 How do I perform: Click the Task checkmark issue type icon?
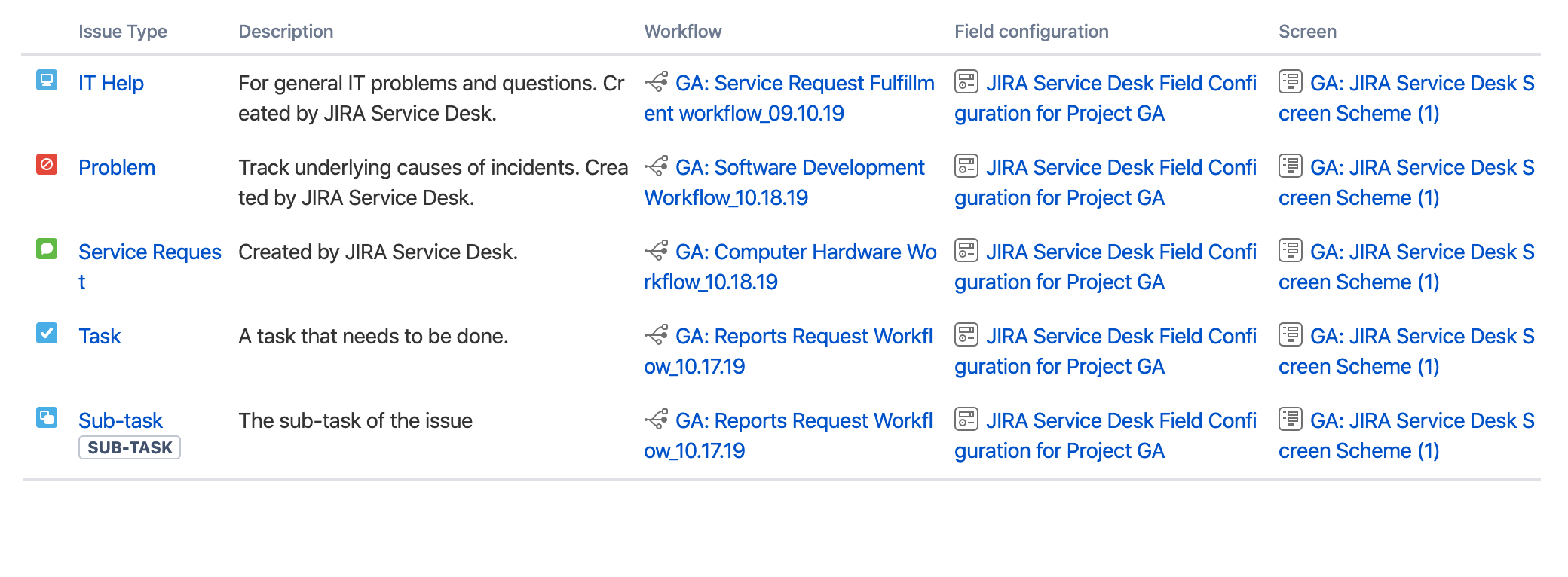47,333
